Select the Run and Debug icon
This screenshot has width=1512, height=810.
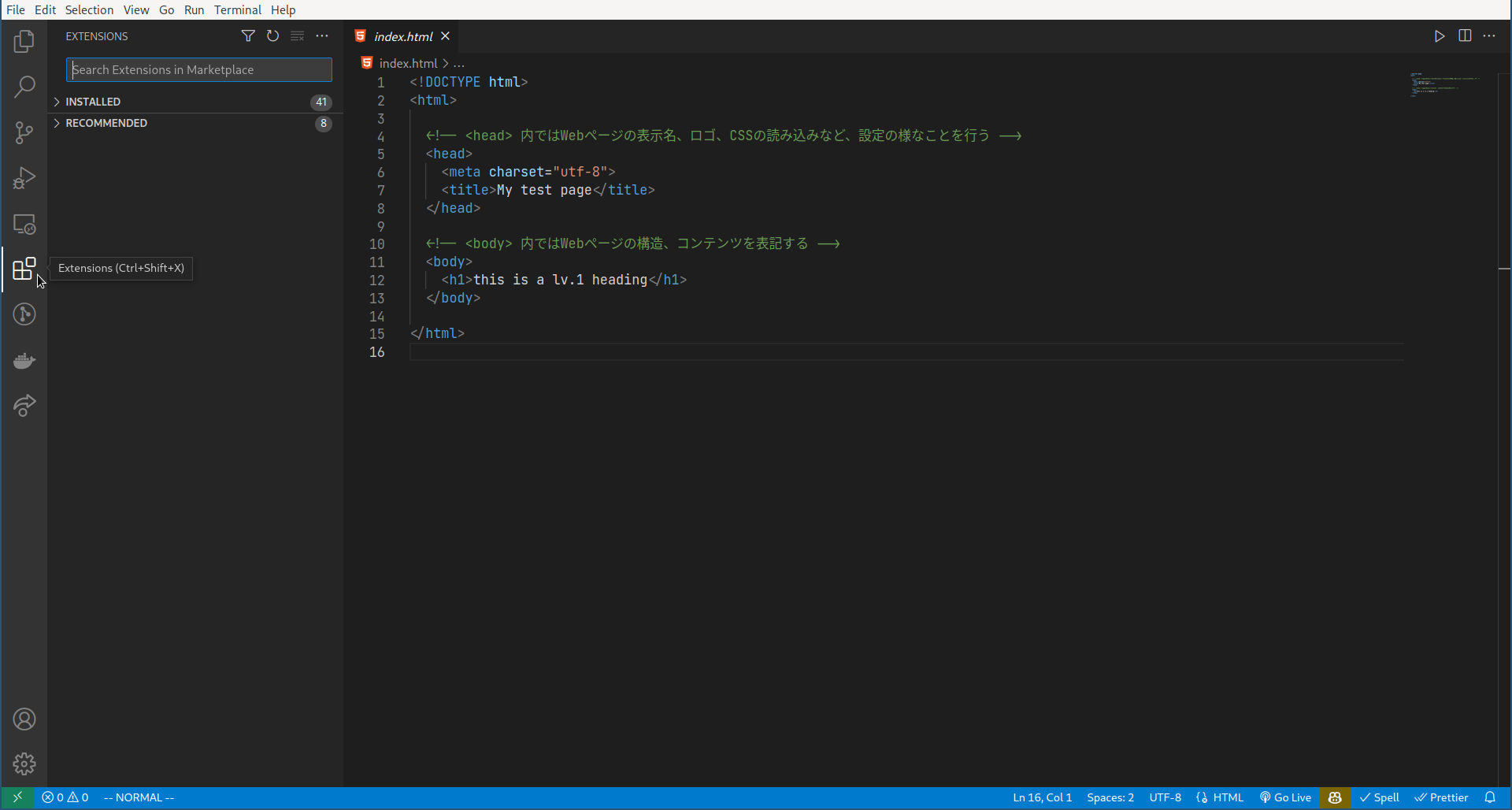tap(24, 178)
